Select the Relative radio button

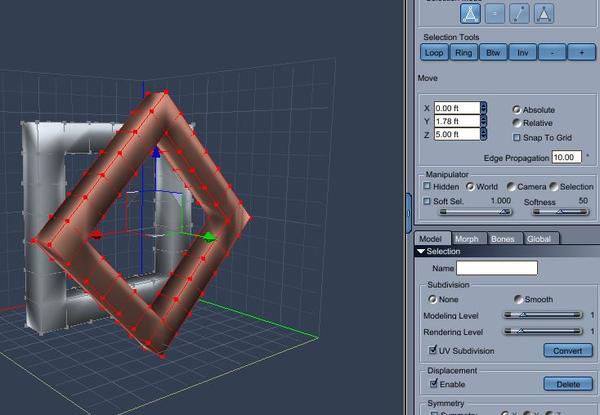[517, 123]
